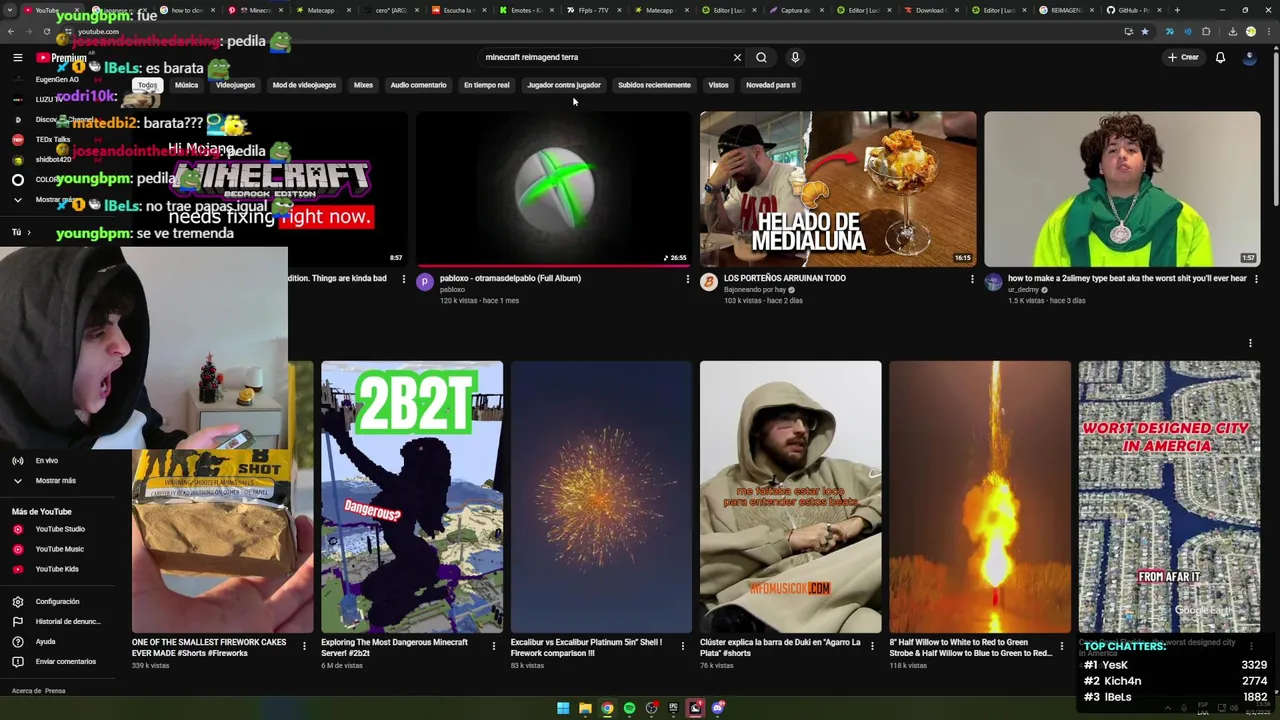
Task: Open options menu for 2slimey type beat video
Action: point(1256,279)
